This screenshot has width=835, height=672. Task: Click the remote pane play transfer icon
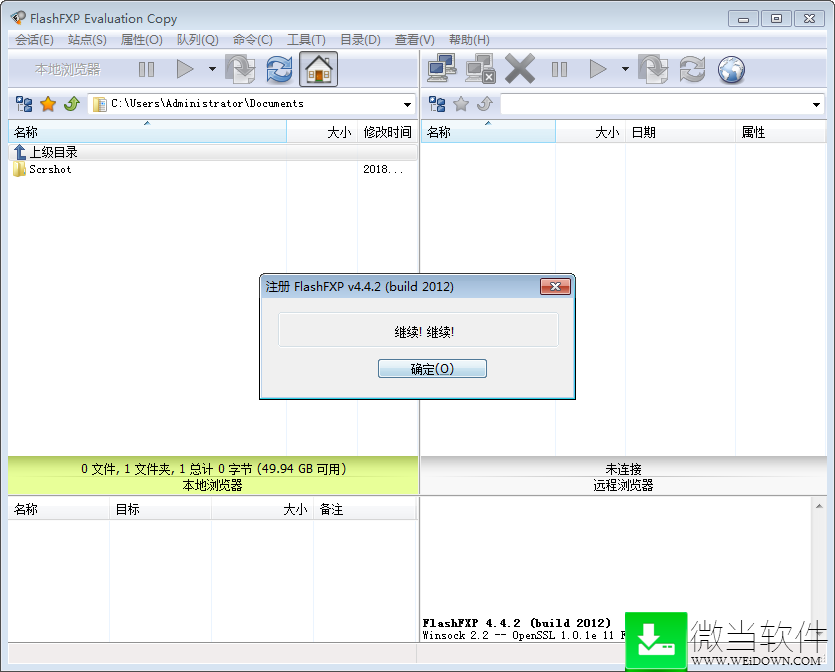click(598, 69)
